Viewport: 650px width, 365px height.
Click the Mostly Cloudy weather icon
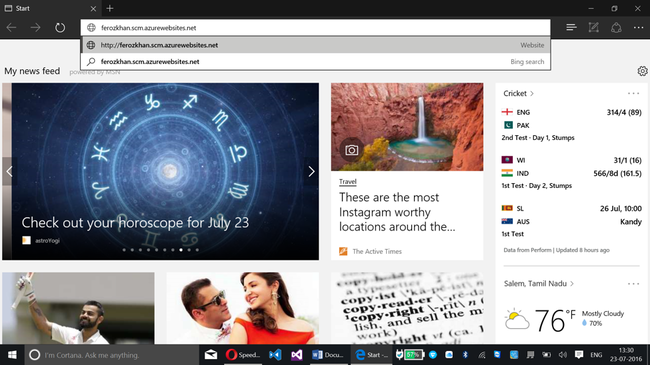(517, 319)
